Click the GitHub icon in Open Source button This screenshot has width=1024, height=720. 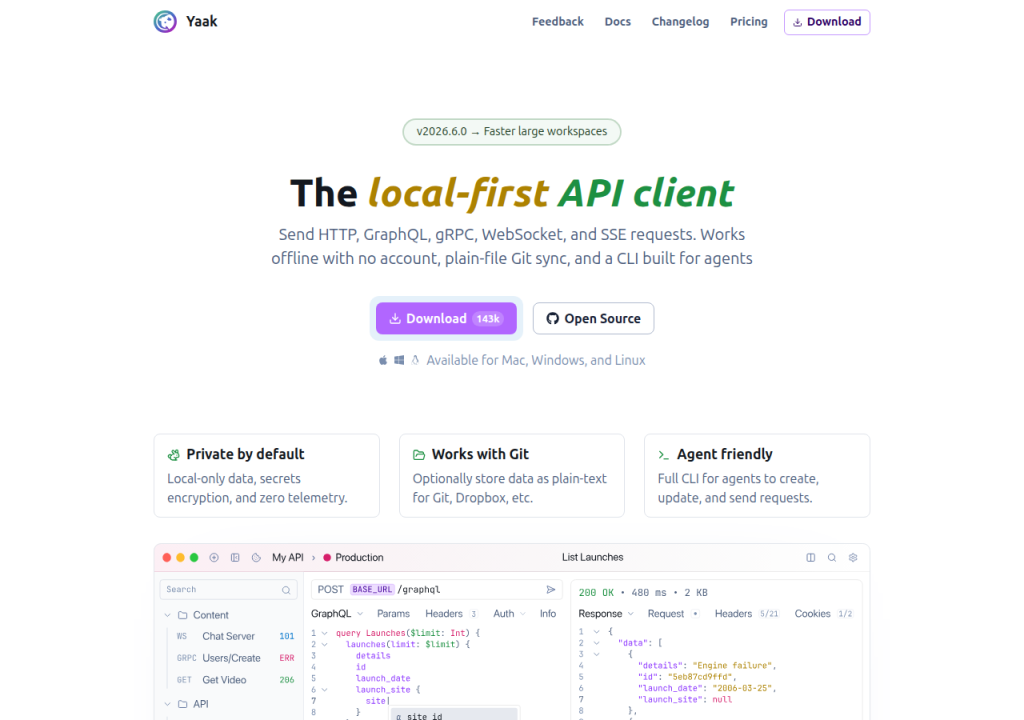coord(552,319)
